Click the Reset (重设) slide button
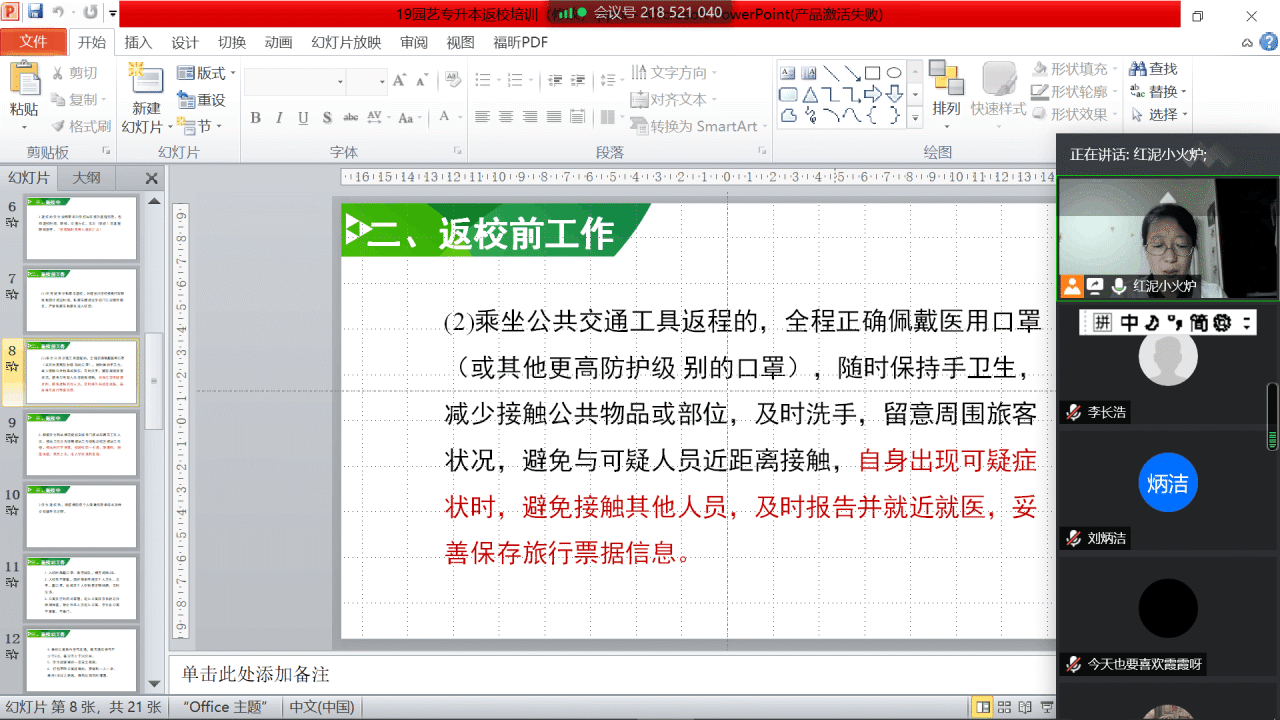 click(x=201, y=100)
